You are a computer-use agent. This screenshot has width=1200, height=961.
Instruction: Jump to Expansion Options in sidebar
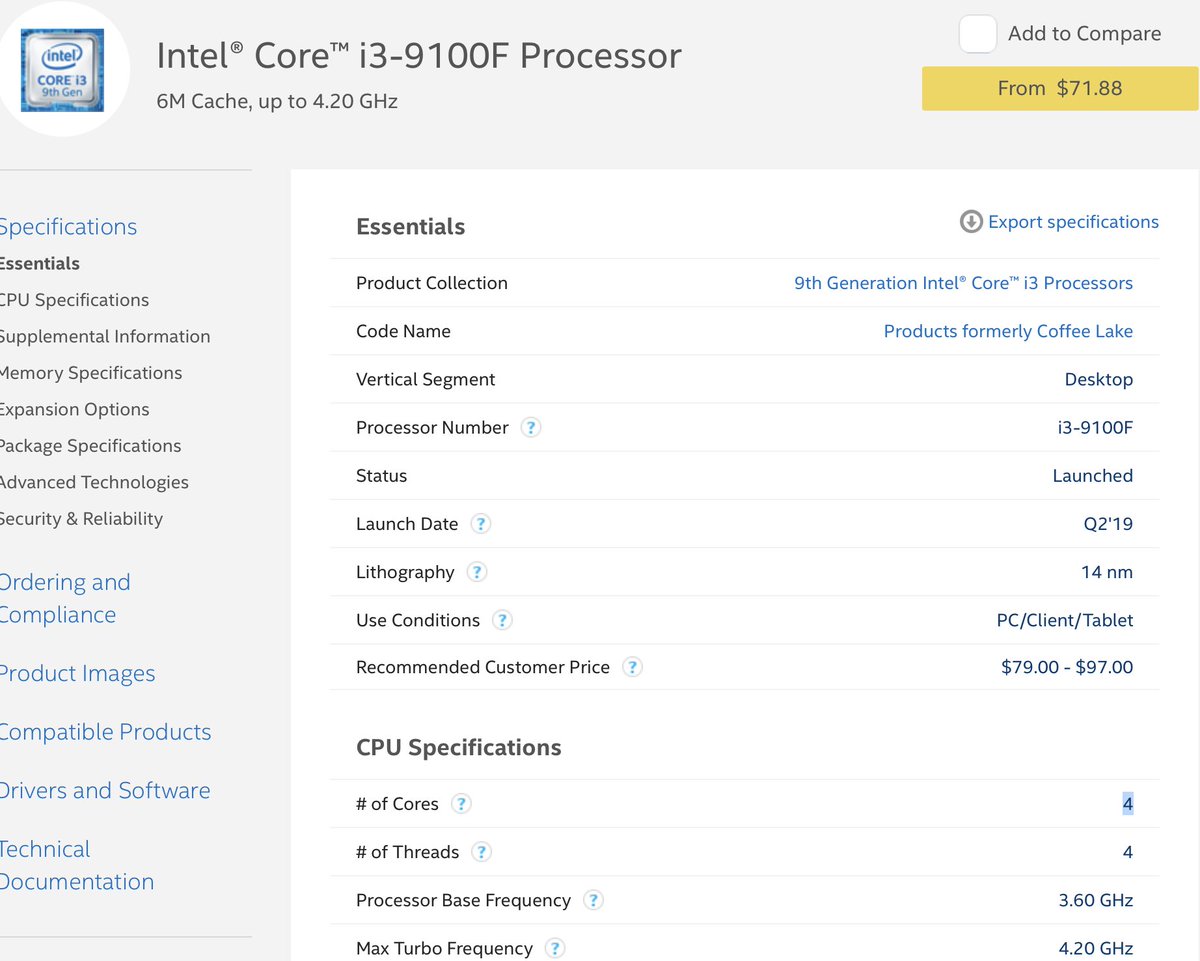74,409
